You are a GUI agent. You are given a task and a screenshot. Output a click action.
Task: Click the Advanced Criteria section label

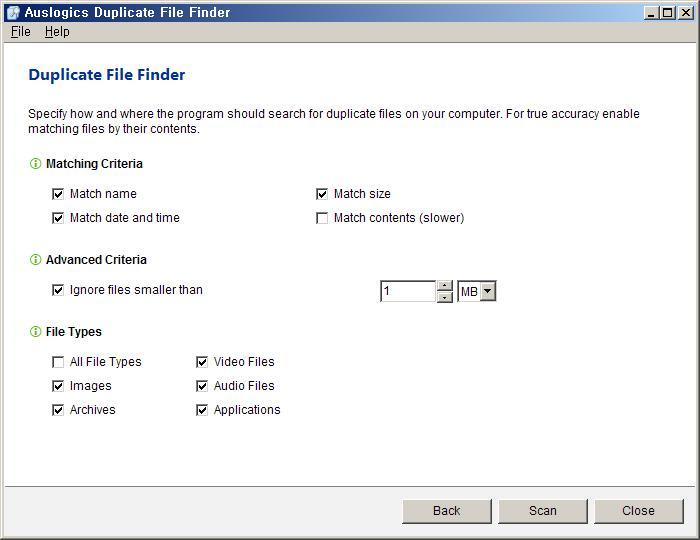[96, 260]
